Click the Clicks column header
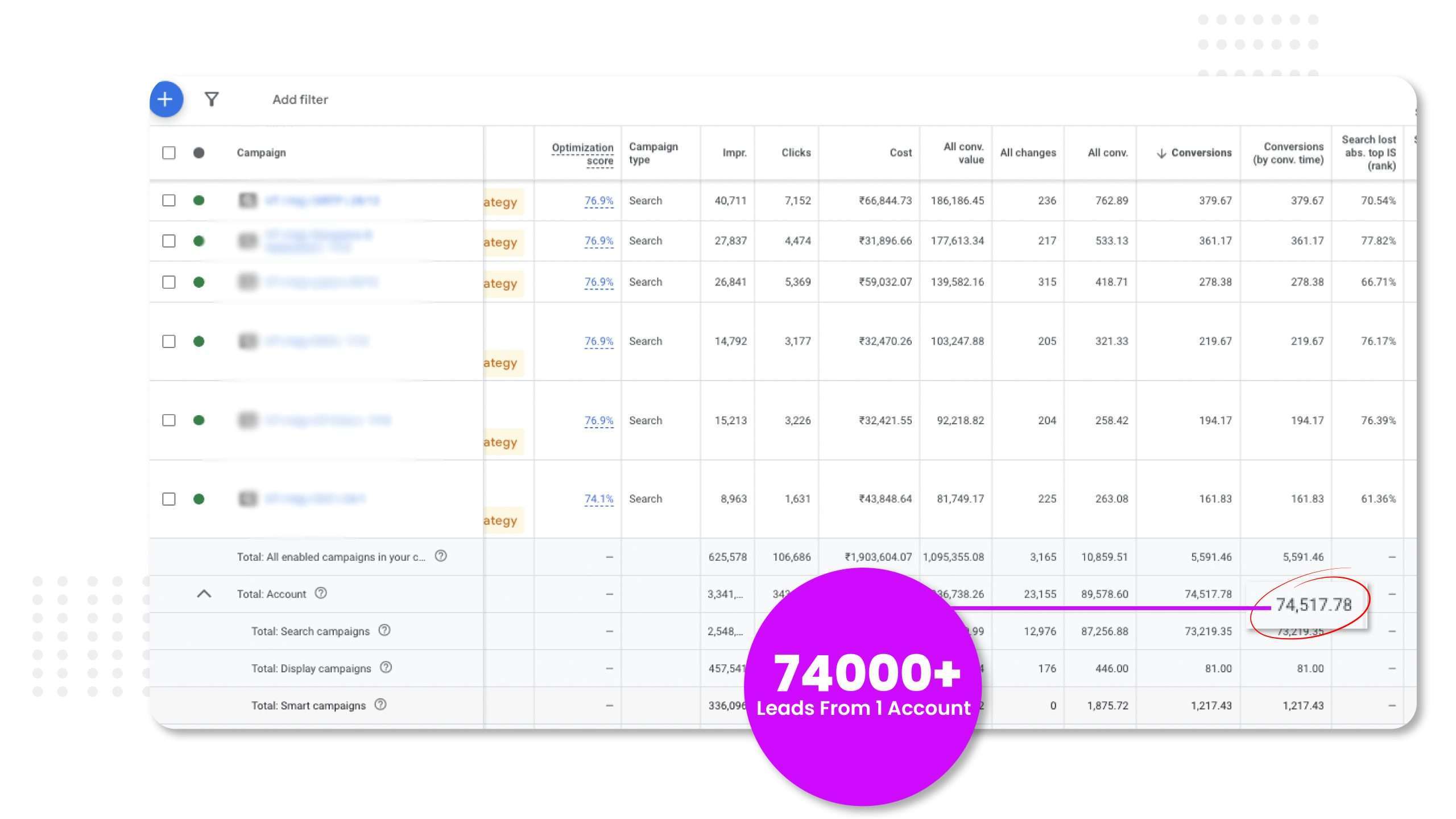This screenshot has width=1456, height=819. click(x=796, y=152)
